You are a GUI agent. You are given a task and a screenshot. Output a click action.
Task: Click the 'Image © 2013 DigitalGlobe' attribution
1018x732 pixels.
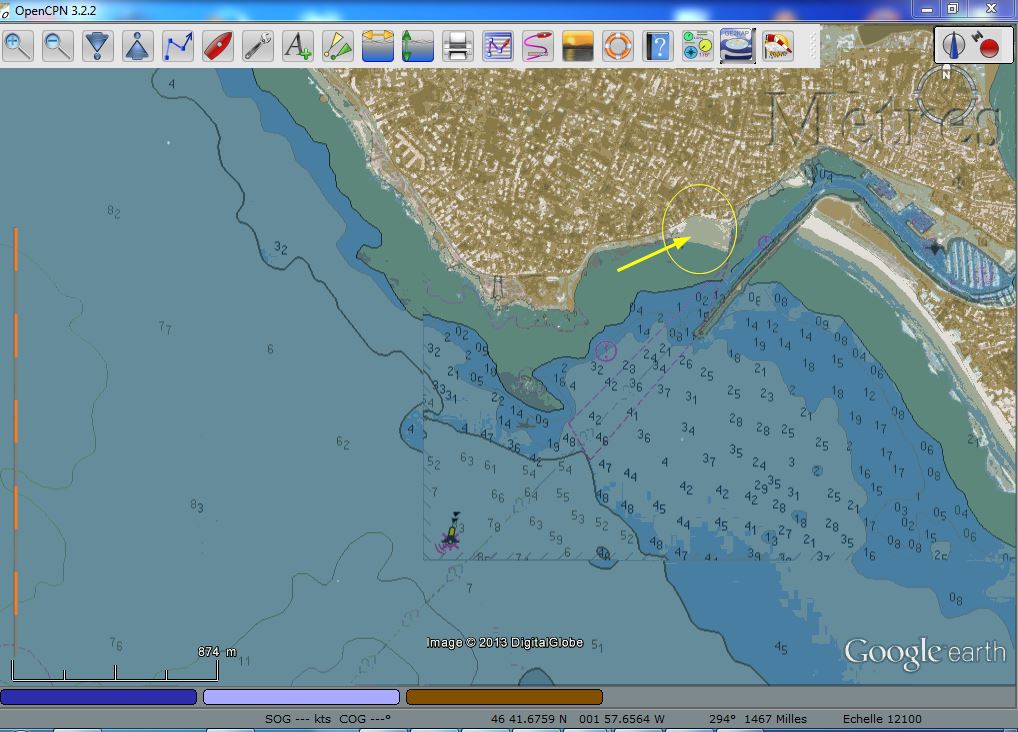point(505,642)
